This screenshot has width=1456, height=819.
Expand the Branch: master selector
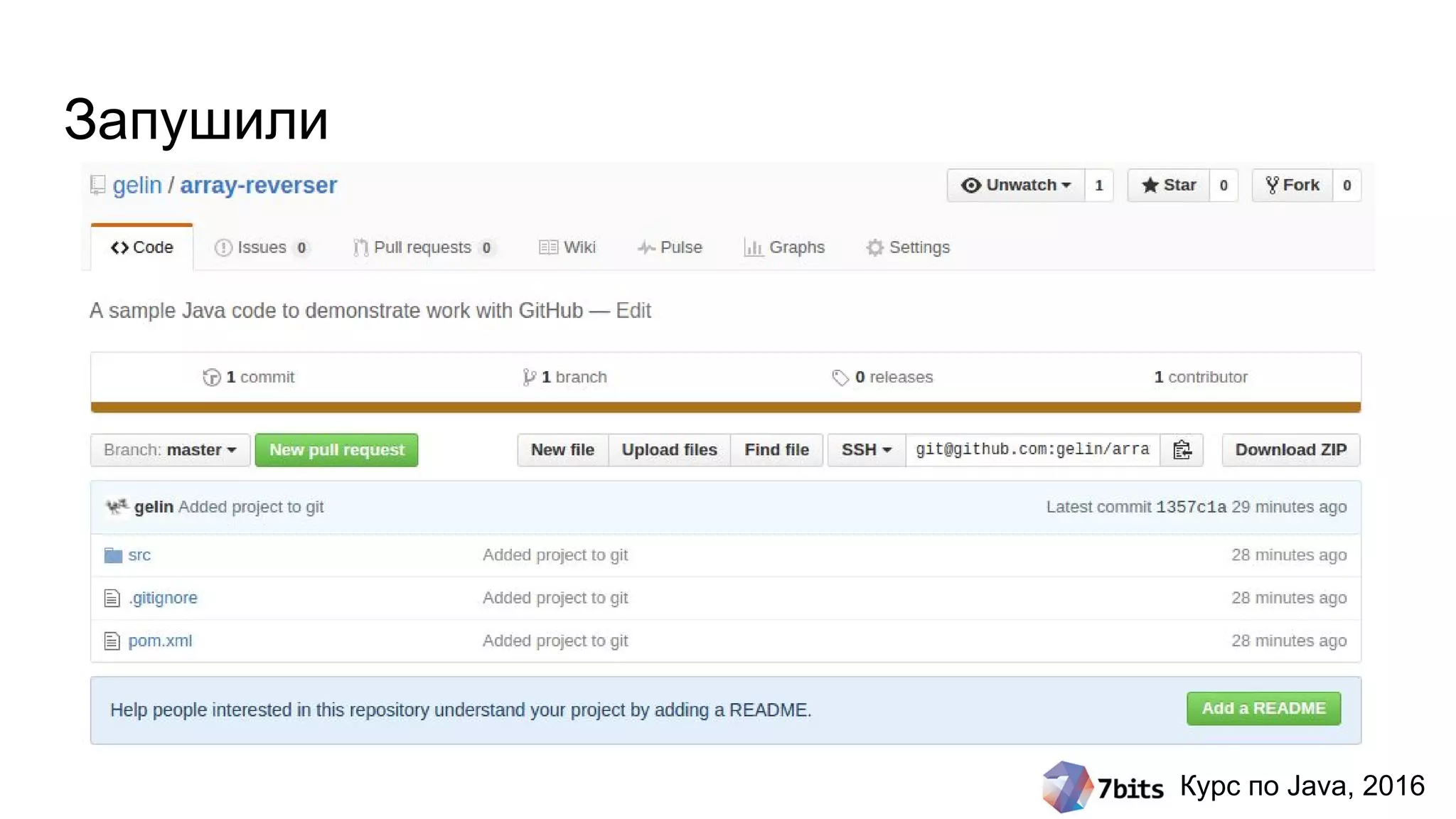click(170, 450)
